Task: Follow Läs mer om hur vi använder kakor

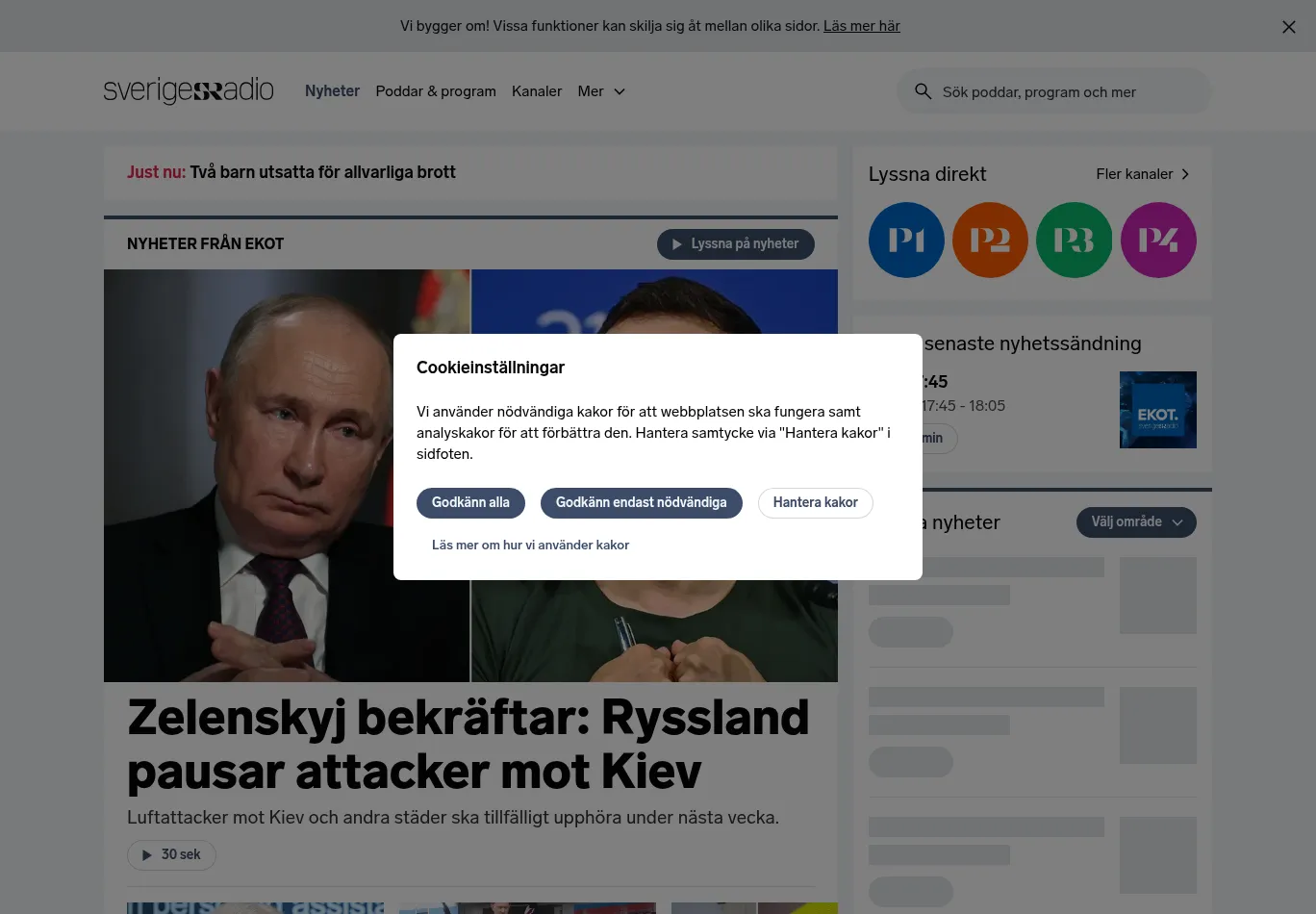Action: click(x=530, y=545)
